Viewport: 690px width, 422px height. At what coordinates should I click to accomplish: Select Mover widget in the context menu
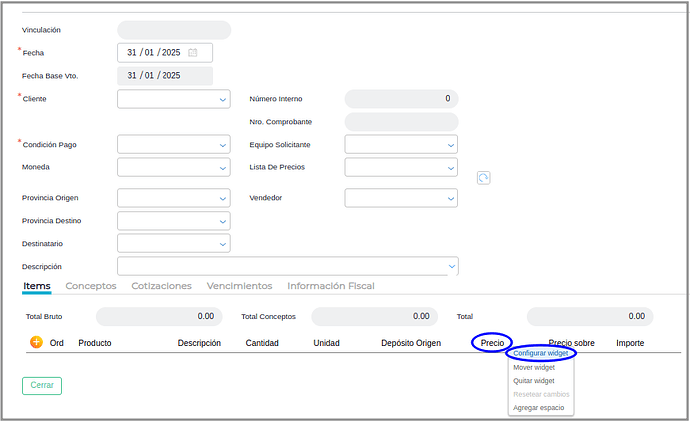(x=534, y=367)
